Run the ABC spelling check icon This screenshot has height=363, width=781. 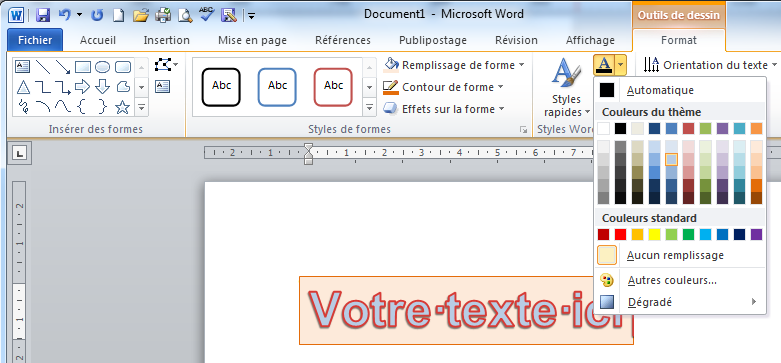tap(206, 14)
